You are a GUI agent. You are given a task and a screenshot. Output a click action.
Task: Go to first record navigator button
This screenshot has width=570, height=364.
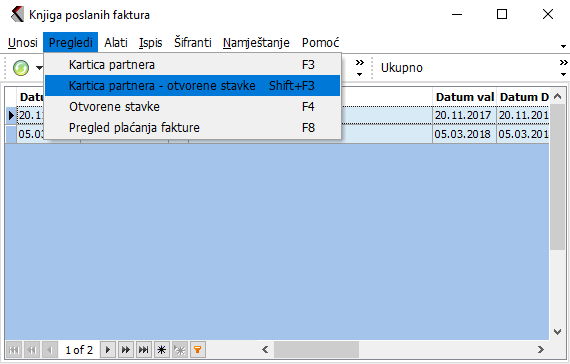click(x=14, y=350)
